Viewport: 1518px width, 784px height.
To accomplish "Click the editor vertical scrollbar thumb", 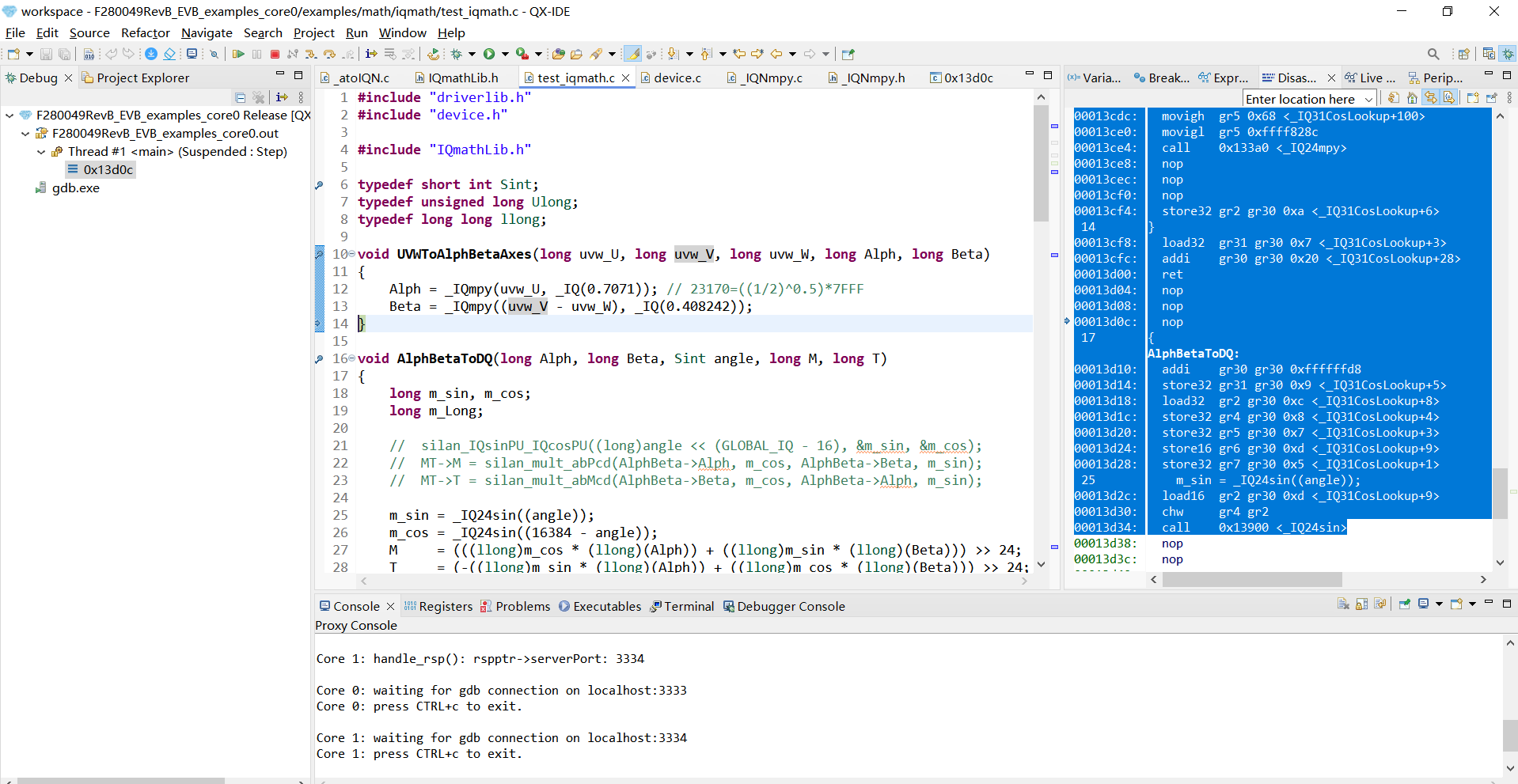I will coord(1041,163).
